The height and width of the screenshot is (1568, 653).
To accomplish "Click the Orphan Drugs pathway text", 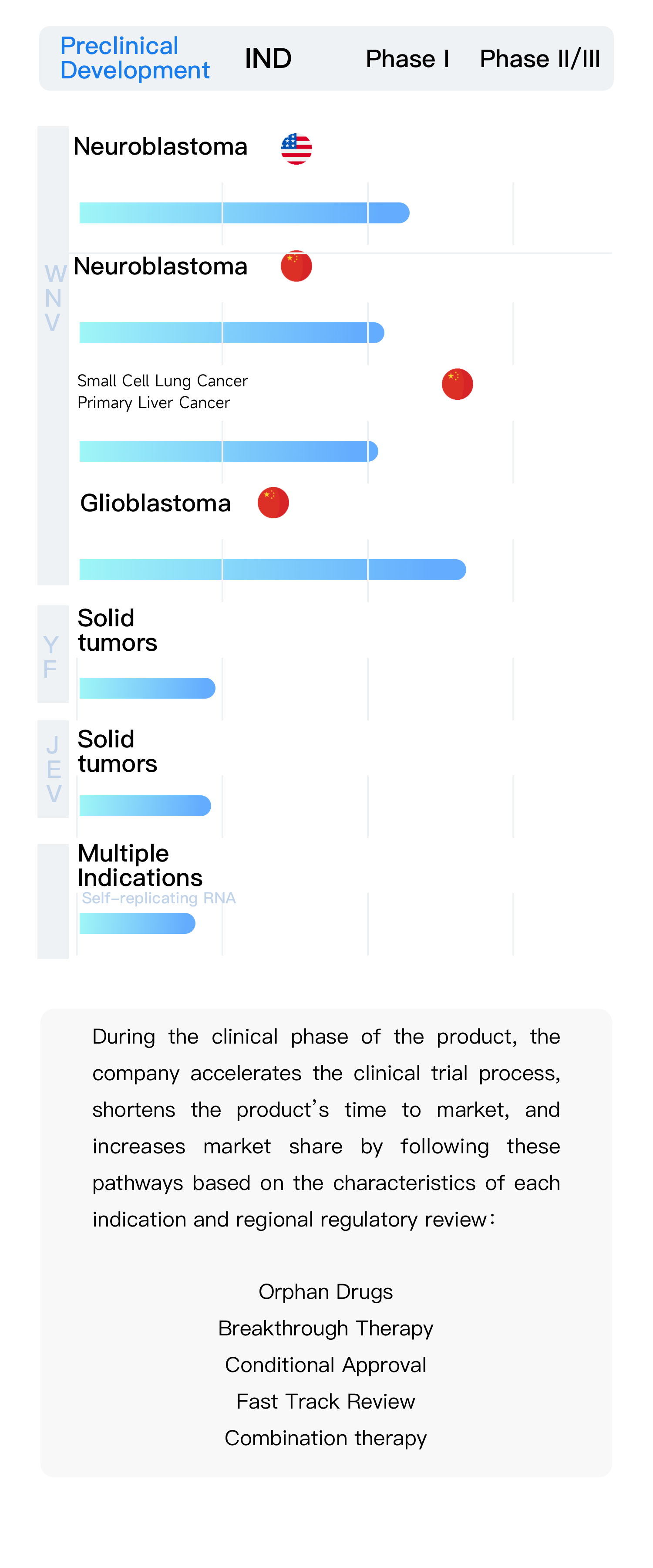I will click(x=326, y=1292).
